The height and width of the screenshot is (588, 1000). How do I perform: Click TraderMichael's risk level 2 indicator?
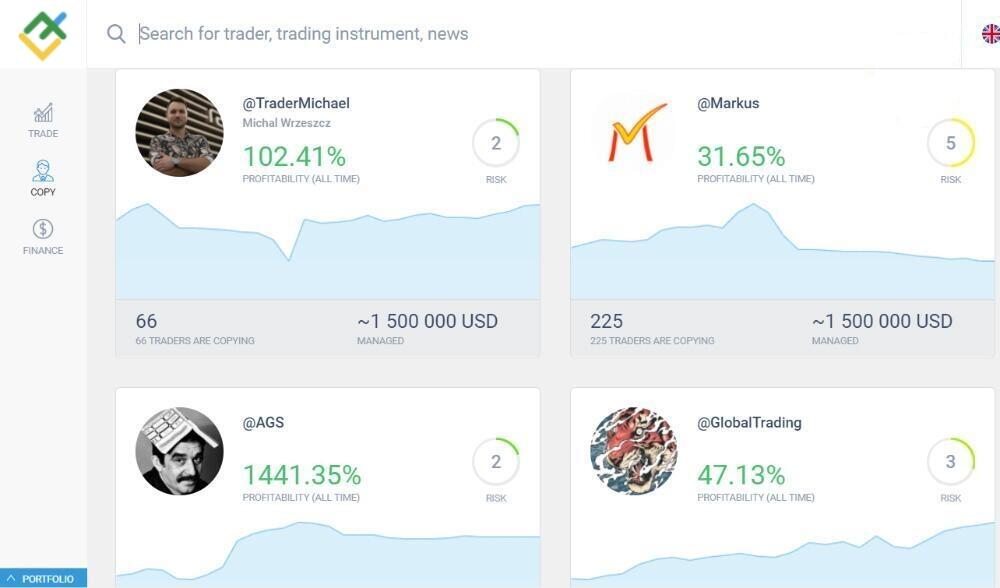[496, 144]
